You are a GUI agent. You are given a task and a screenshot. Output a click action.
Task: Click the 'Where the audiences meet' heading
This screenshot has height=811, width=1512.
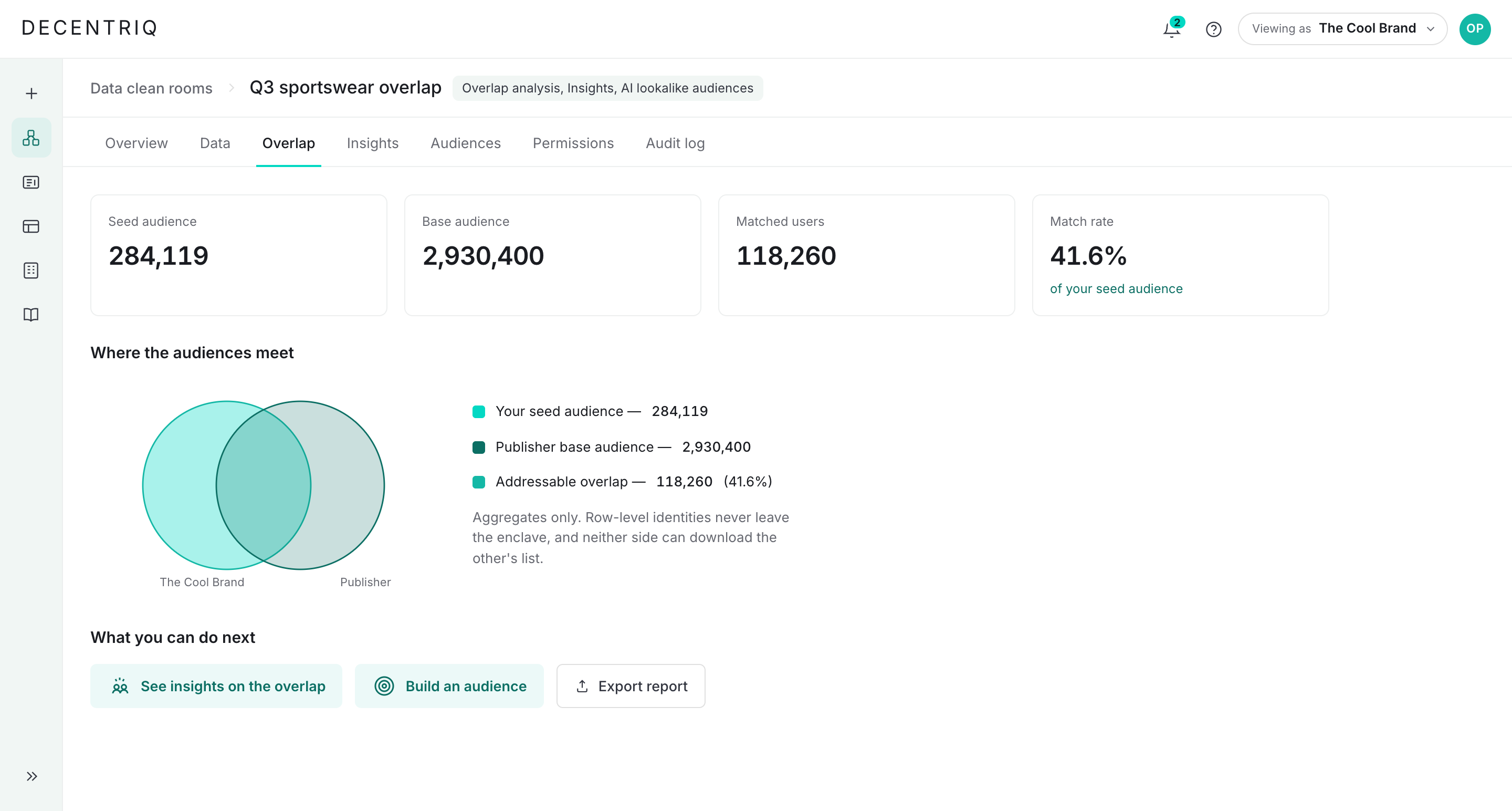[192, 352]
